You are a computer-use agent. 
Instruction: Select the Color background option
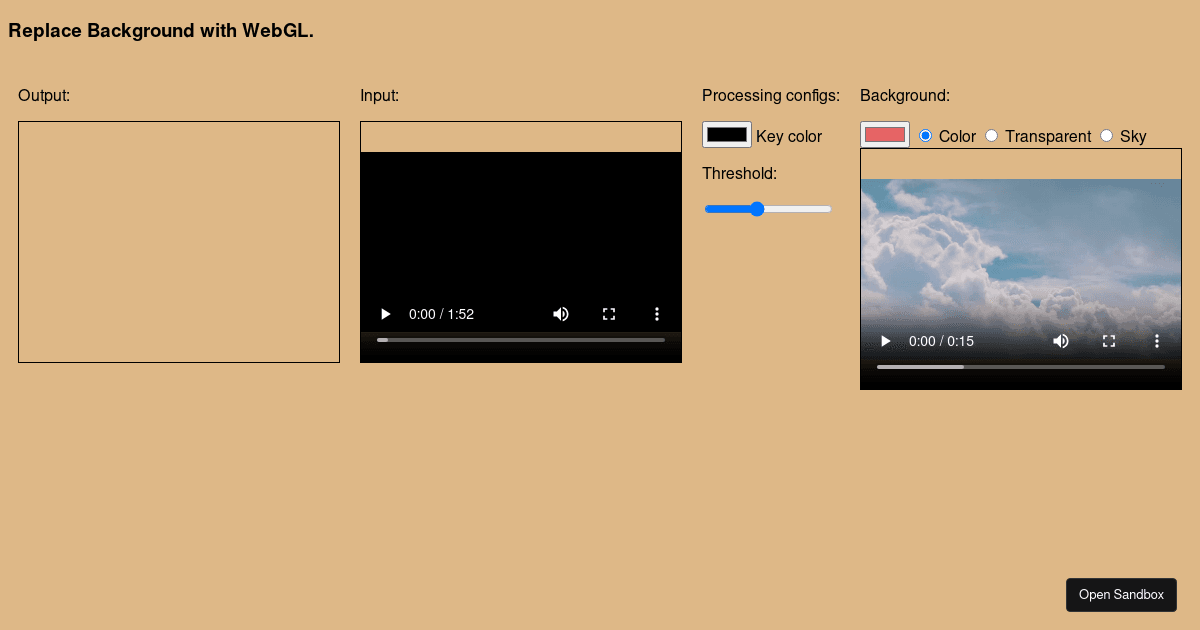(x=925, y=136)
